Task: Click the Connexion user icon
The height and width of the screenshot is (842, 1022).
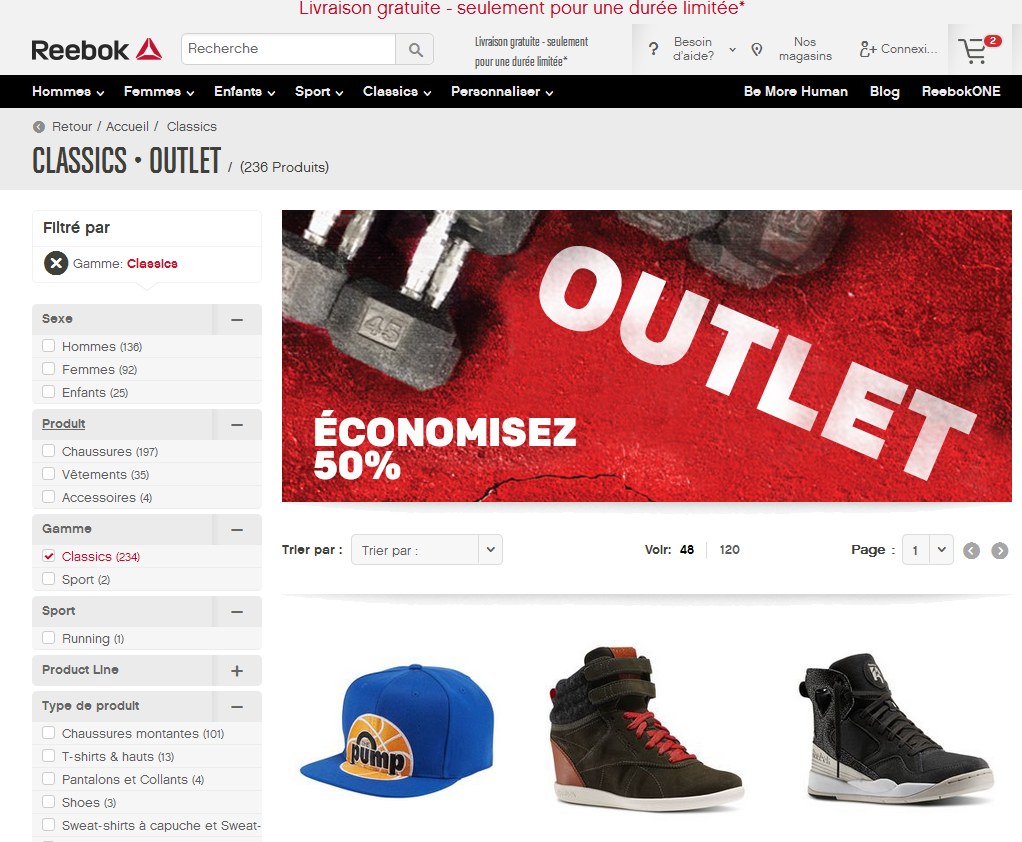Action: [868, 49]
